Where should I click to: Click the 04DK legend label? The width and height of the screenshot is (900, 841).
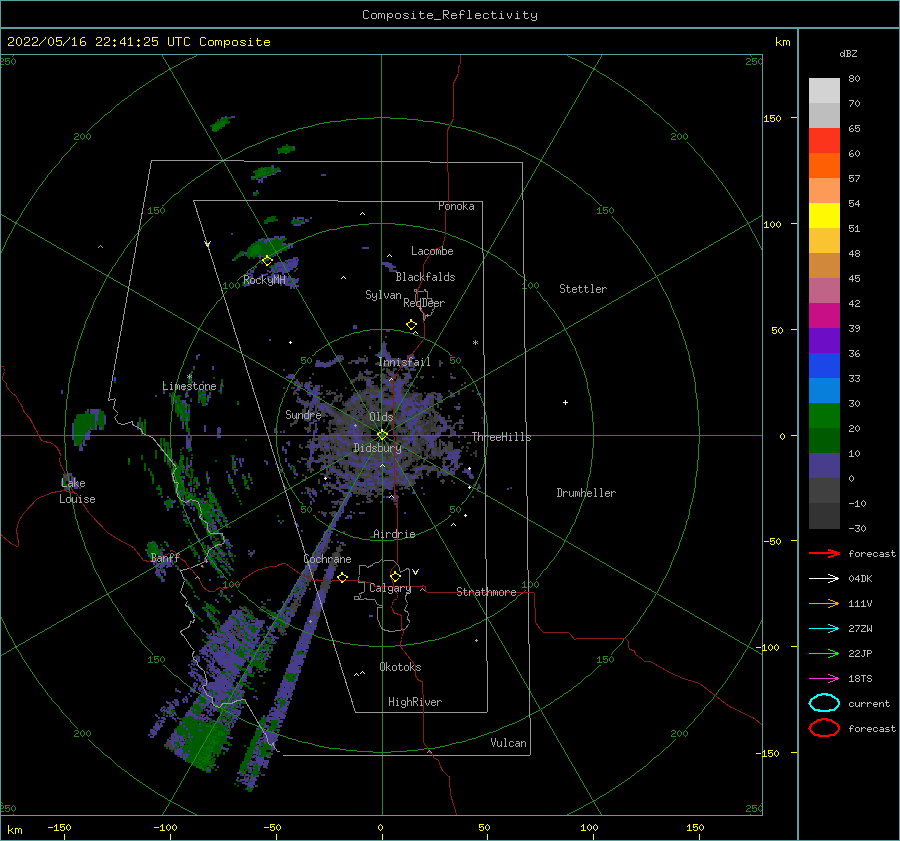(x=860, y=579)
